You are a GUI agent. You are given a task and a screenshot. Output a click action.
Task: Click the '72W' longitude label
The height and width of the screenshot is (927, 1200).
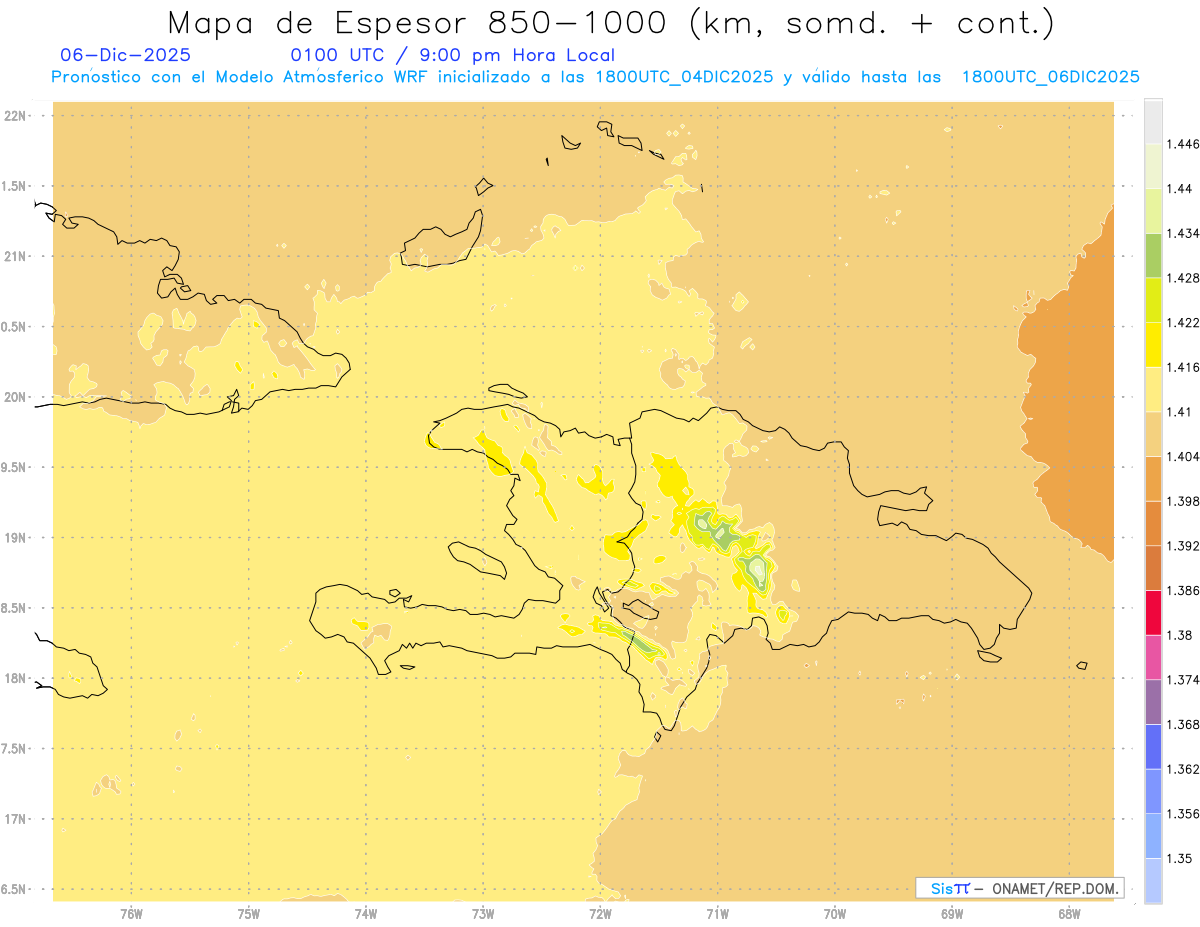(x=600, y=914)
